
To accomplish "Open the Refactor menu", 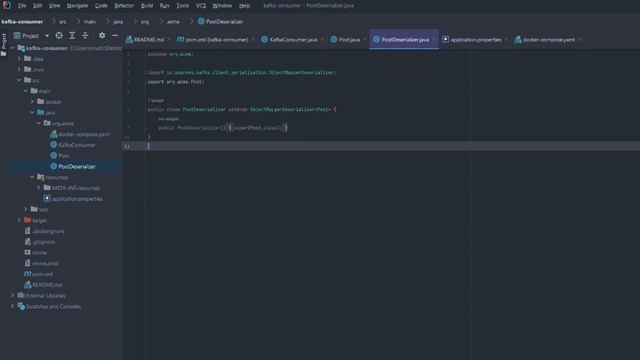I will pyautogui.click(x=124, y=6).
